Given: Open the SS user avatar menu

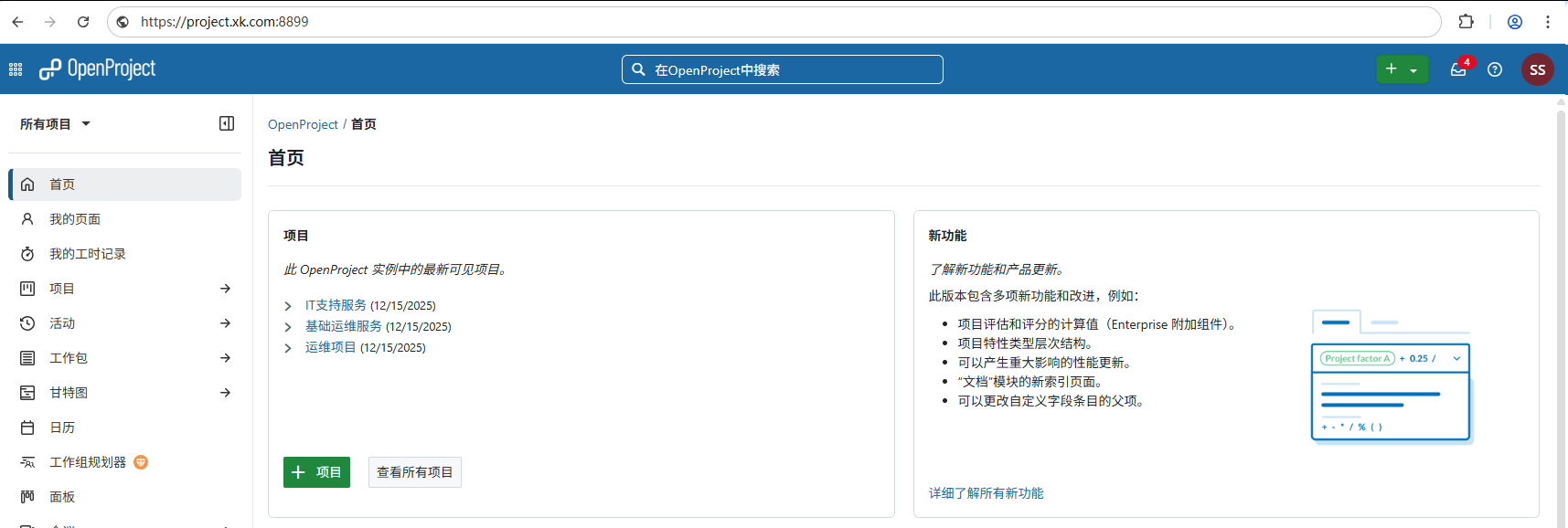Looking at the screenshot, I should click(x=1538, y=69).
